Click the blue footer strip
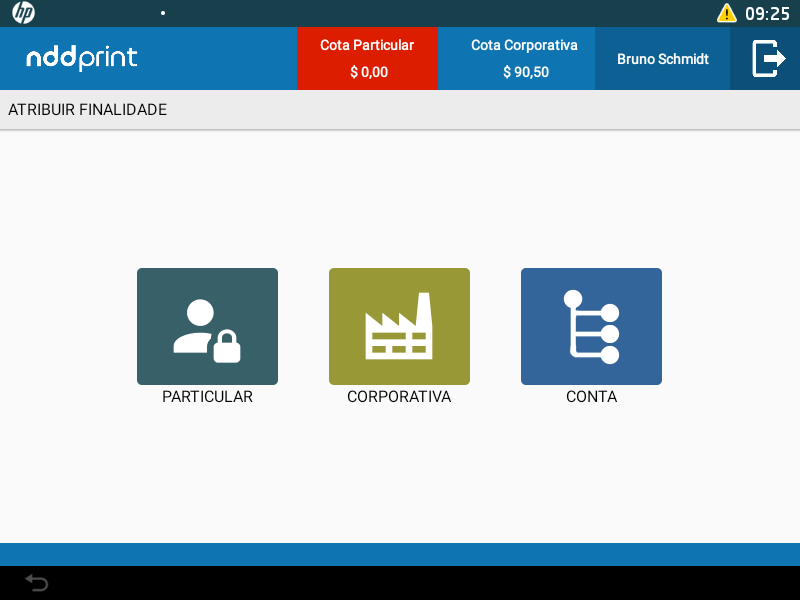This screenshot has width=800, height=600. 400,554
